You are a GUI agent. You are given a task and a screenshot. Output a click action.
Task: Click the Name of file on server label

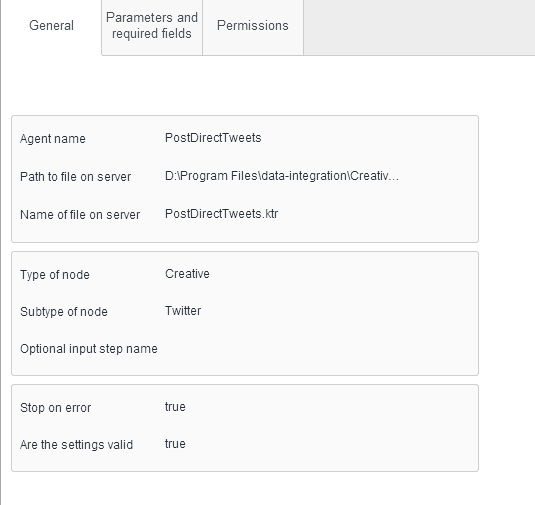tap(80, 215)
